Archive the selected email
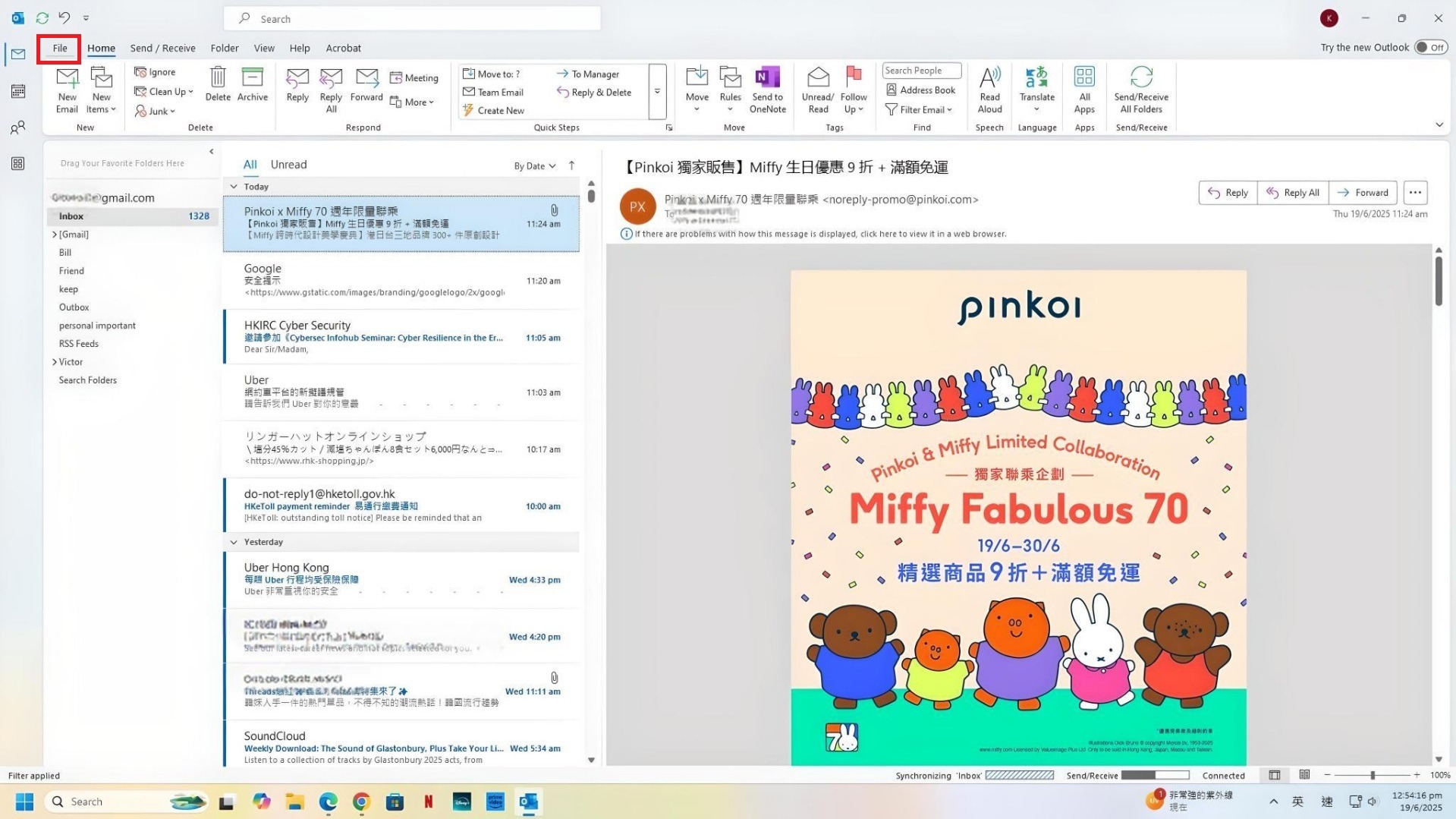 pyautogui.click(x=252, y=84)
